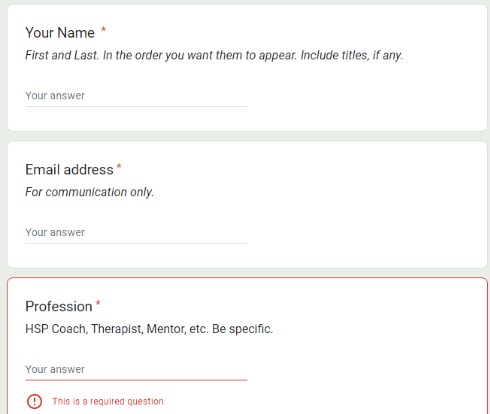
Task: Click the 'Email address' question title
Action: tap(69, 170)
